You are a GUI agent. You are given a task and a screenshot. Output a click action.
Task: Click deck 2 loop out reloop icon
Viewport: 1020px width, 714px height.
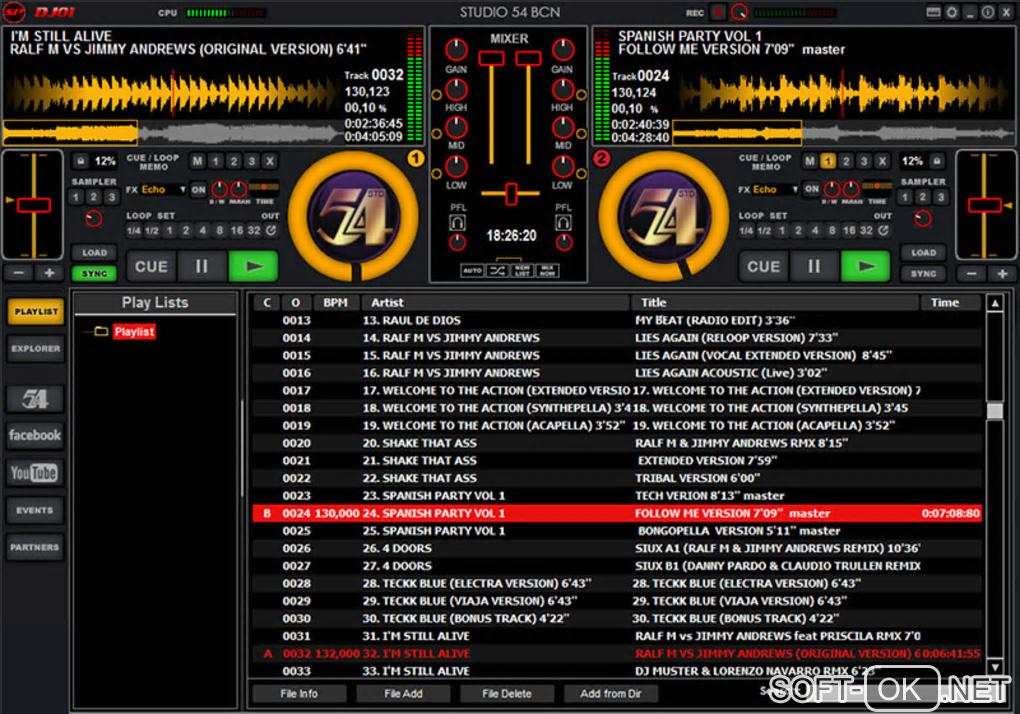pyautogui.click(x=883, y=230)
